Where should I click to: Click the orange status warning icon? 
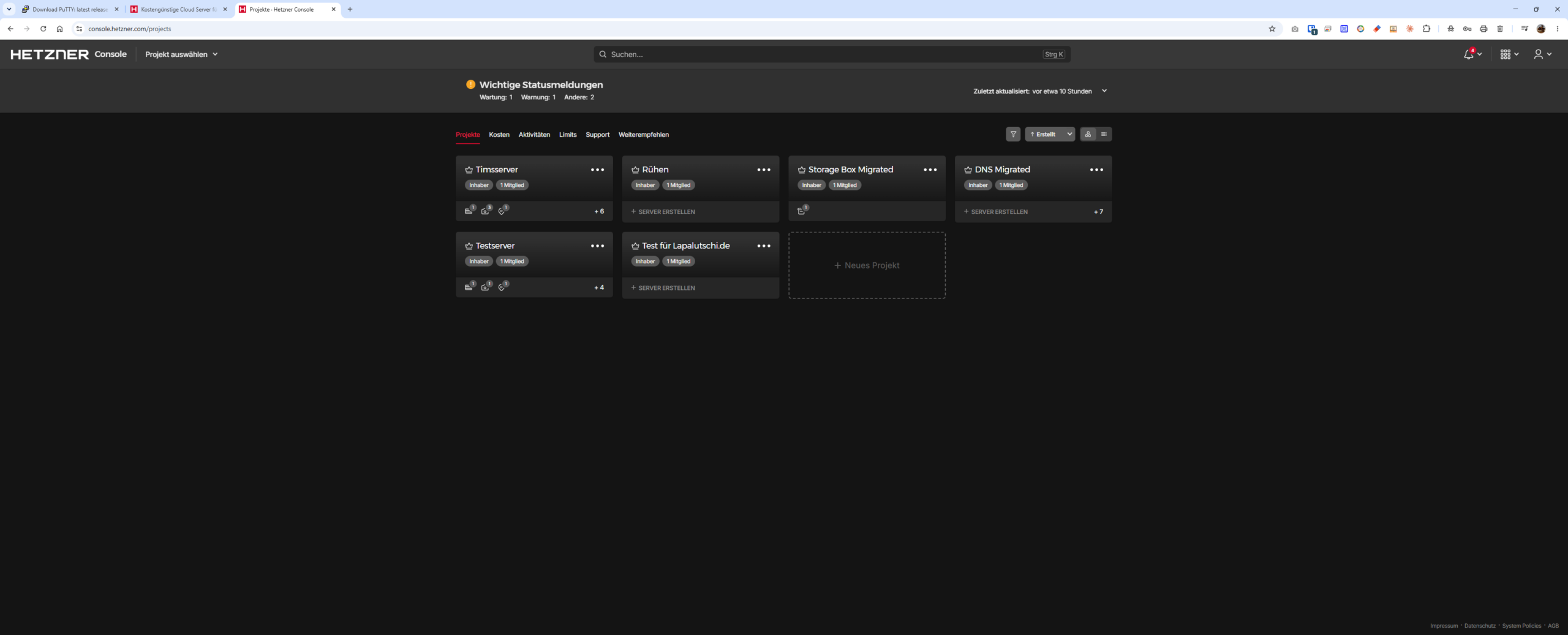coord(470,85)
